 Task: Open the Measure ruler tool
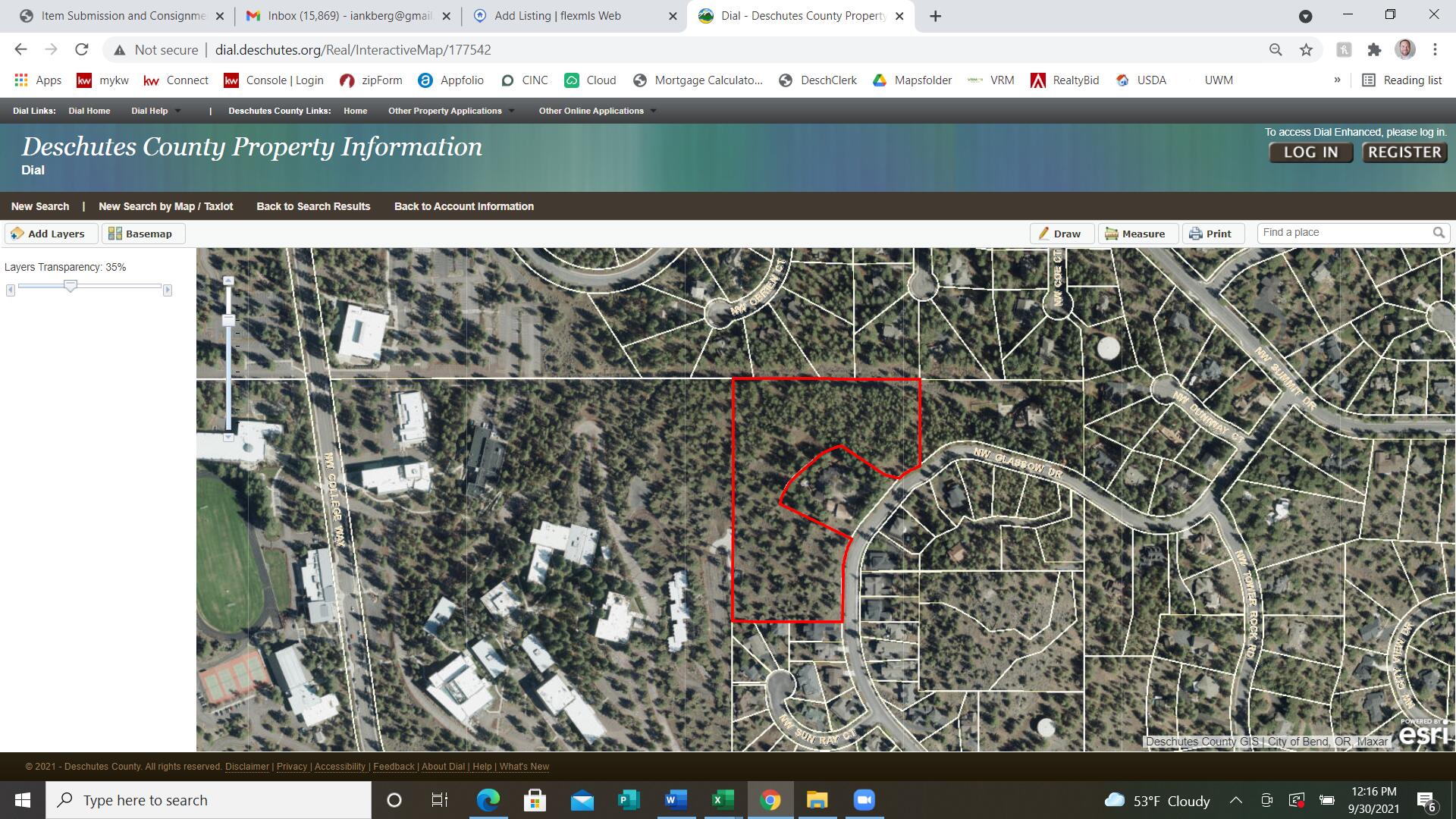(x=1136, y=234)
